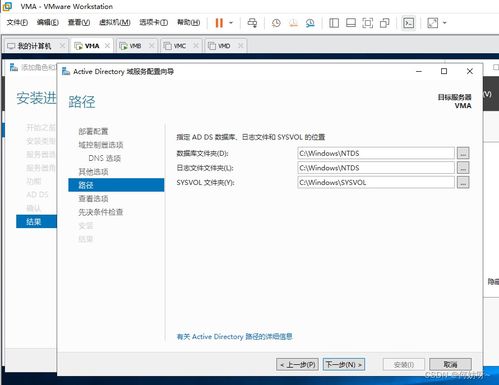Select 查看选项 step in wizard
Screen dimensions: 499x385
tap(93, 199)
